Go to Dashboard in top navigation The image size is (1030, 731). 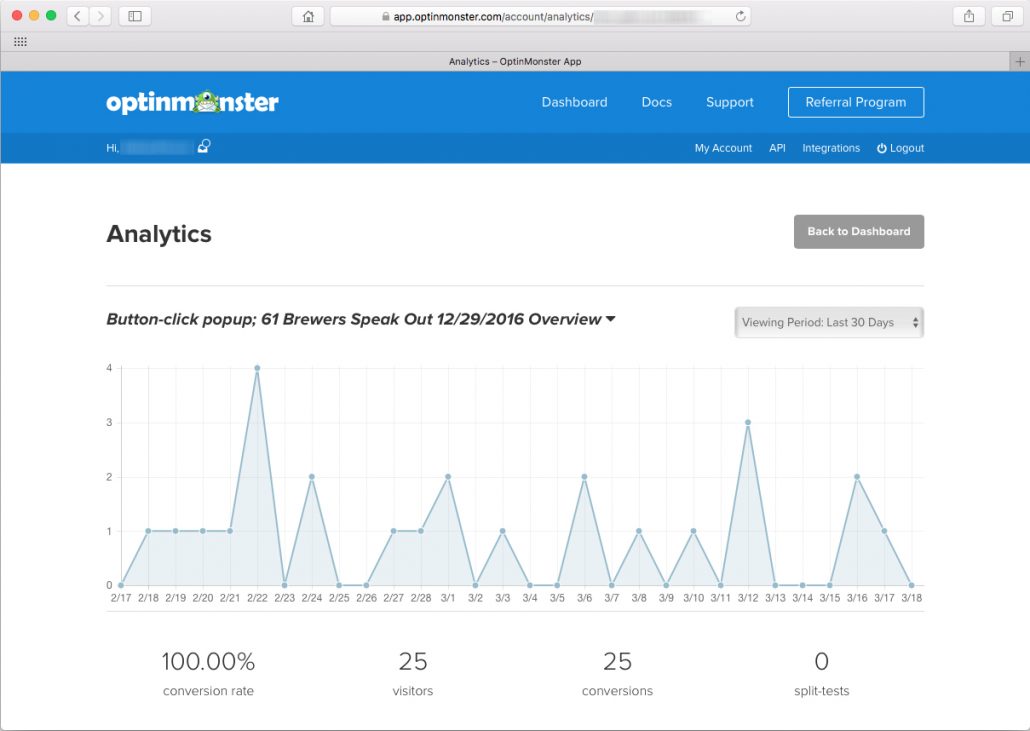click(574, 102)
